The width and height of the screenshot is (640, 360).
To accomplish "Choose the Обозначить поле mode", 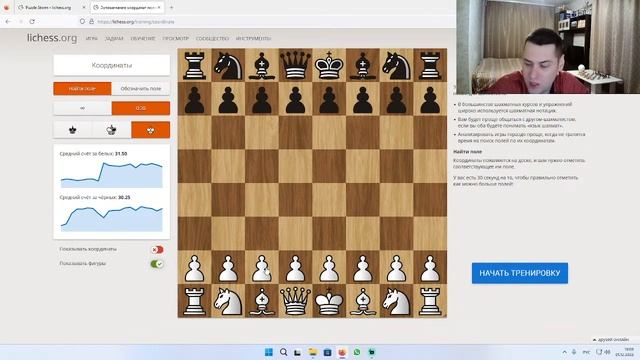I will click(x=141, y=89).
